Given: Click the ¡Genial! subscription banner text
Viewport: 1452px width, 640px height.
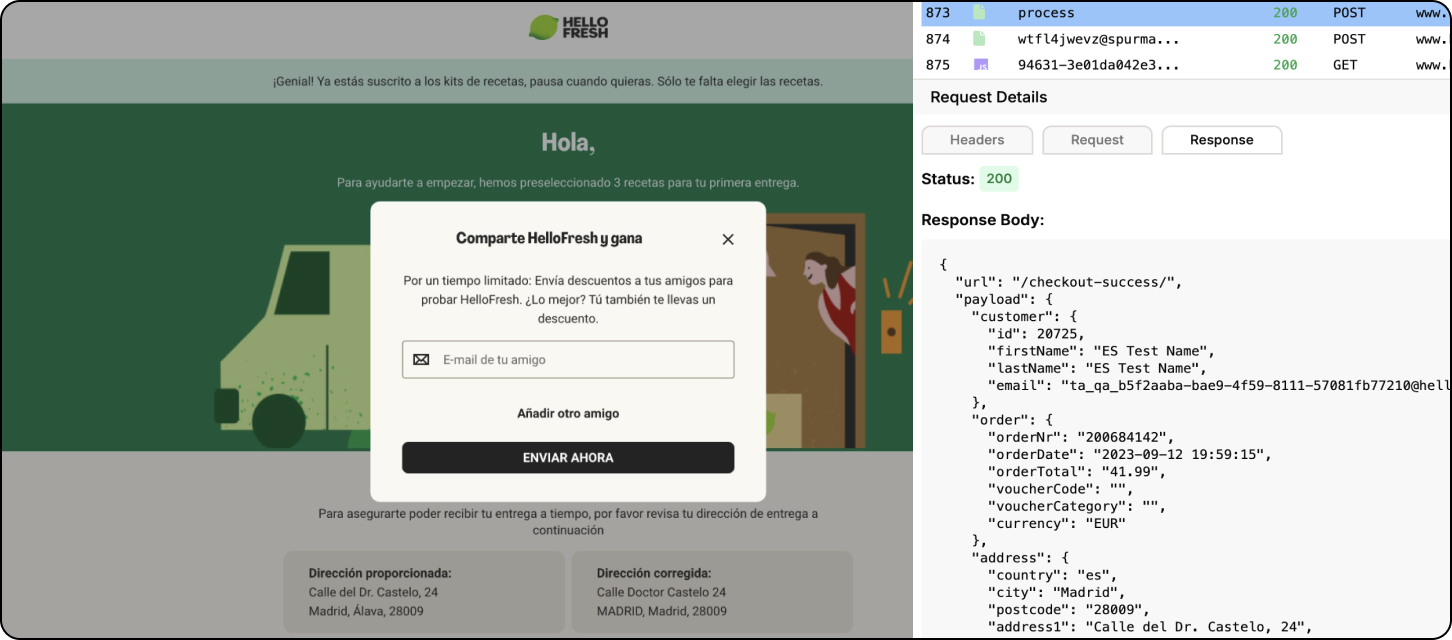Looking at the screenshot, I should pyautogui.click(x=548, y=81).
